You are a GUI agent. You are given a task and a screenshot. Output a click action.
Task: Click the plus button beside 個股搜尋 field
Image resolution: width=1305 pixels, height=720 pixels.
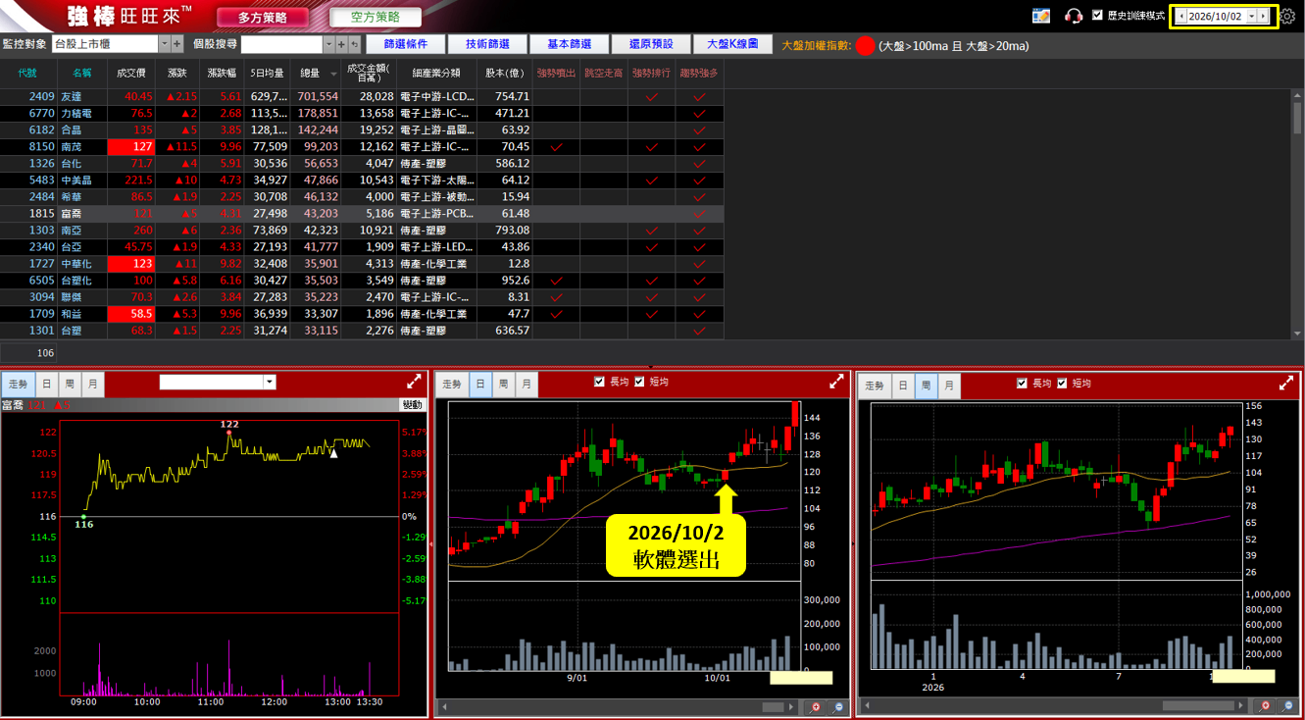click(x=341, y=44)
